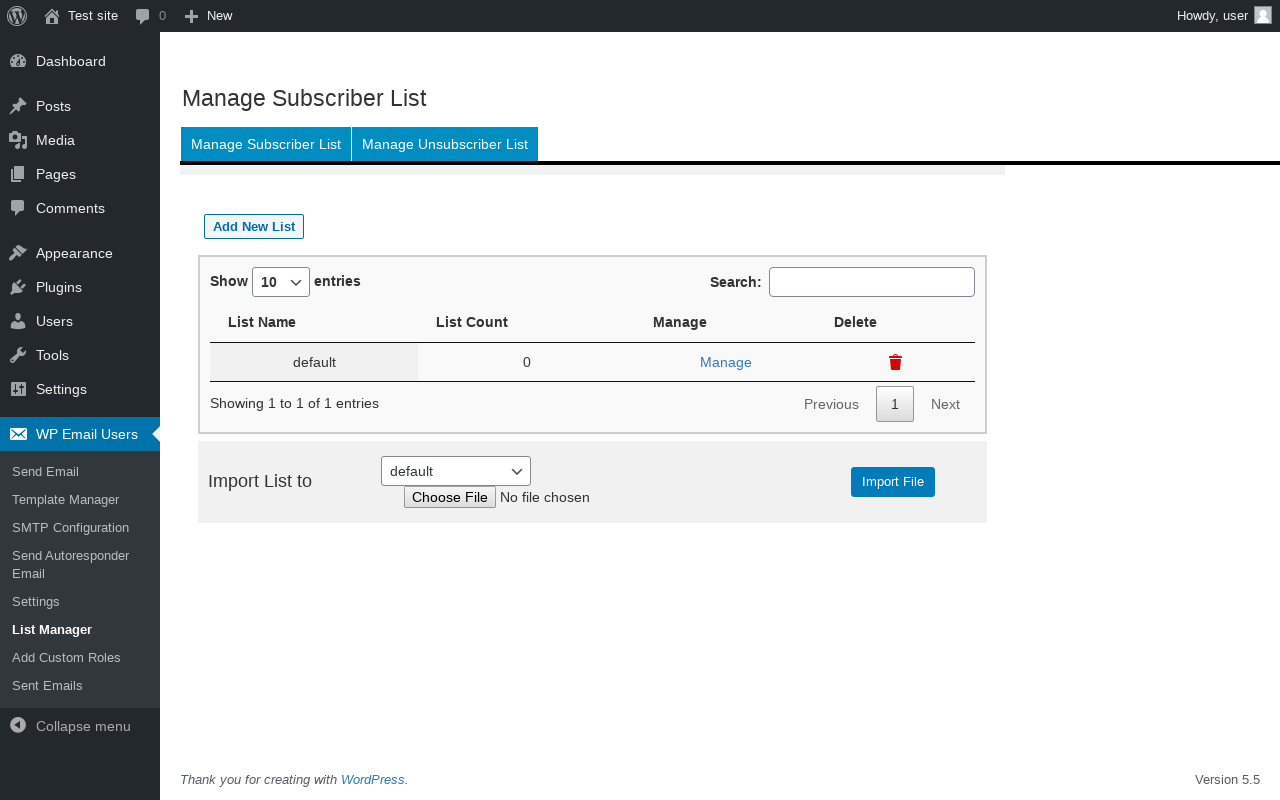
Task: Expand the Show entries dropdown
Action: [281, 282]
